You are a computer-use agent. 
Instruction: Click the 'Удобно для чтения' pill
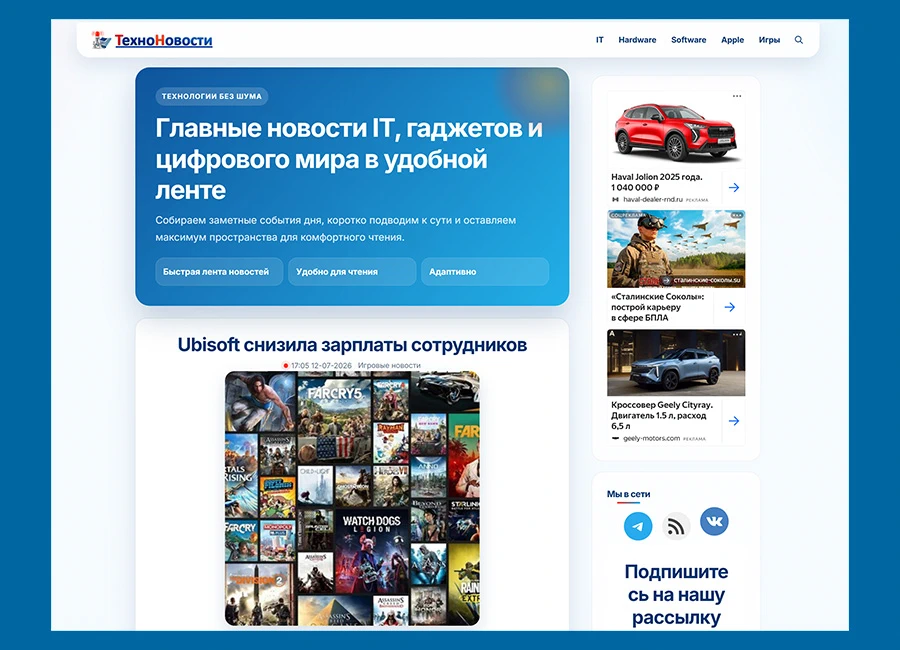pyautogui.click(x=352, y=272)
